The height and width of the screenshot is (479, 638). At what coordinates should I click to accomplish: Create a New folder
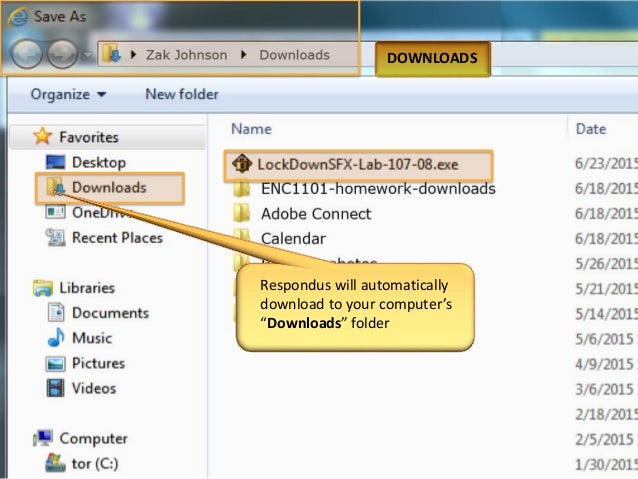pos(182,94)
